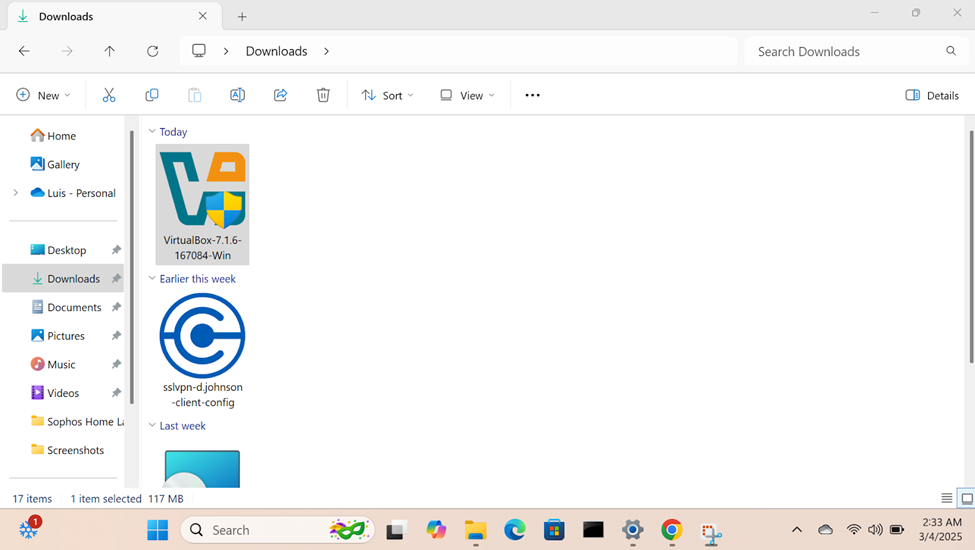
Task: Open network and volume quick settings
Action: tap(876, 529)
